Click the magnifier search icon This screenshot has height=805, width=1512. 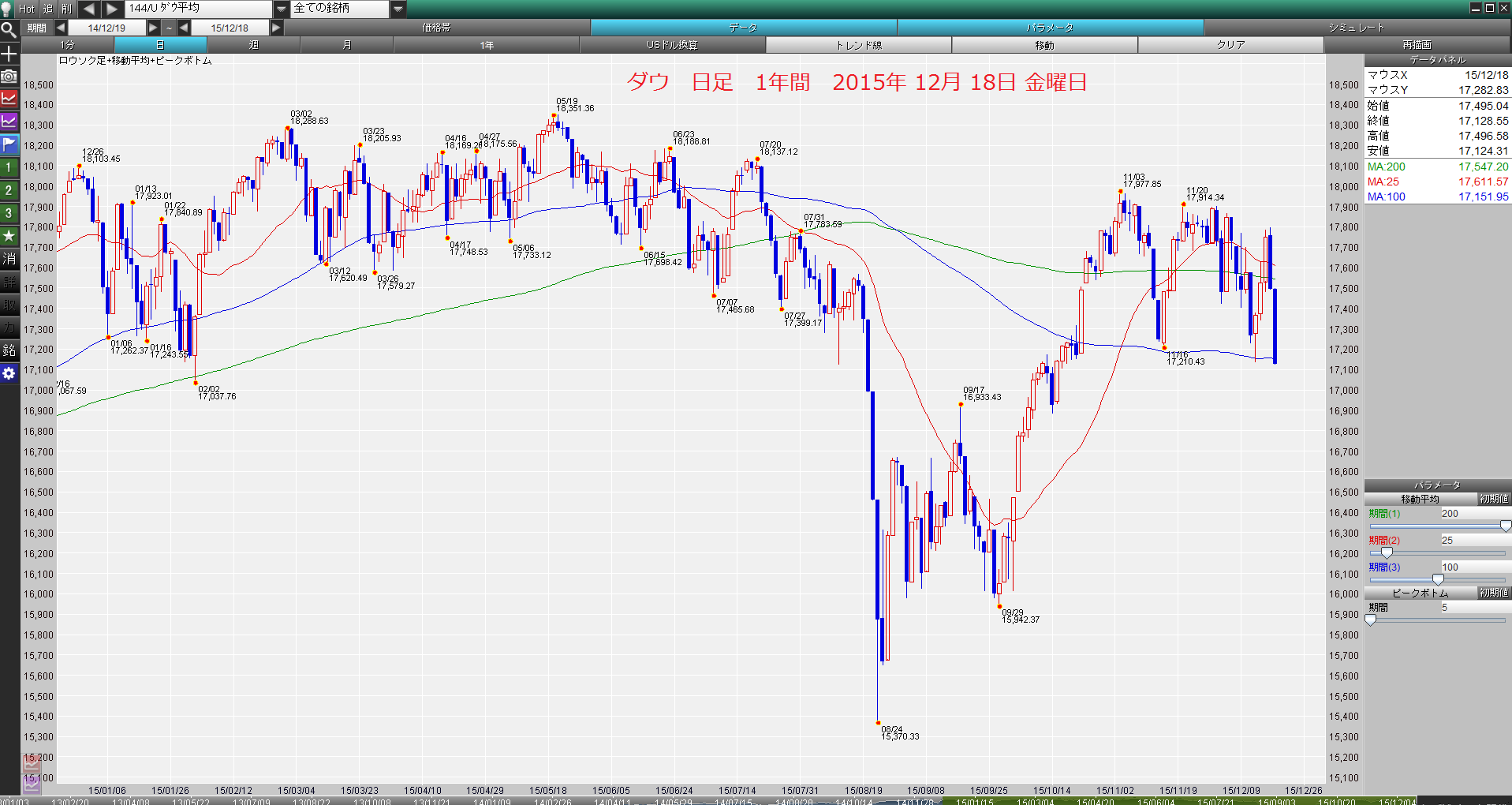(9, 30)
